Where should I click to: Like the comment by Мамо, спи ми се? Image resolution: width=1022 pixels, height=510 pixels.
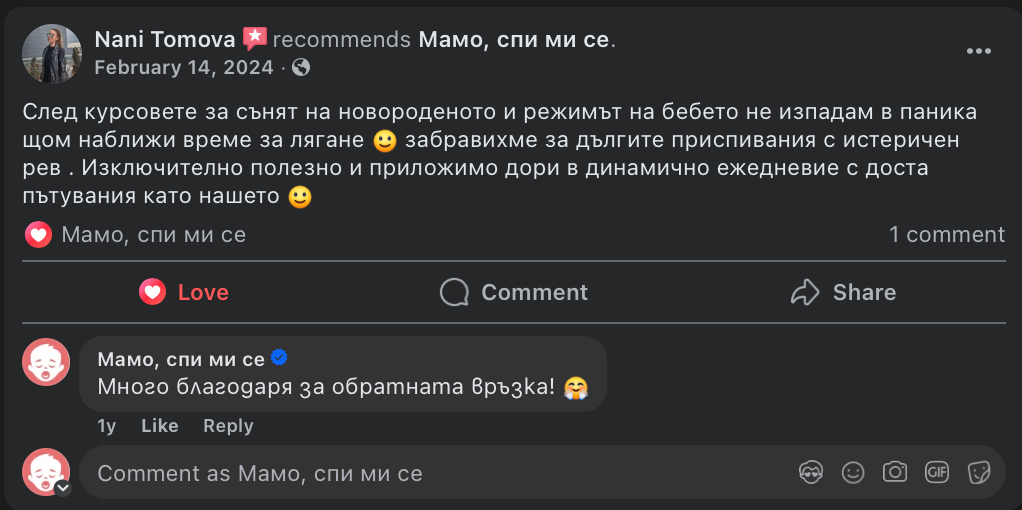pos(160,426)
